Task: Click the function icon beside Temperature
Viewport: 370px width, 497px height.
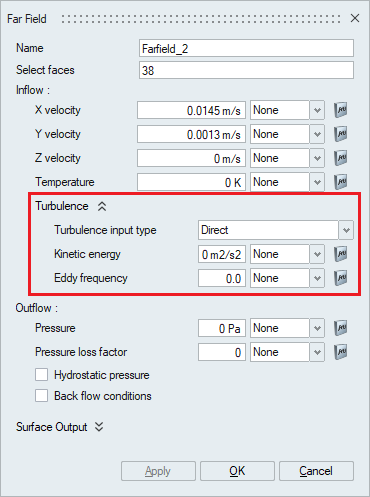Action: pyautogui.click(x=341, y=182)
